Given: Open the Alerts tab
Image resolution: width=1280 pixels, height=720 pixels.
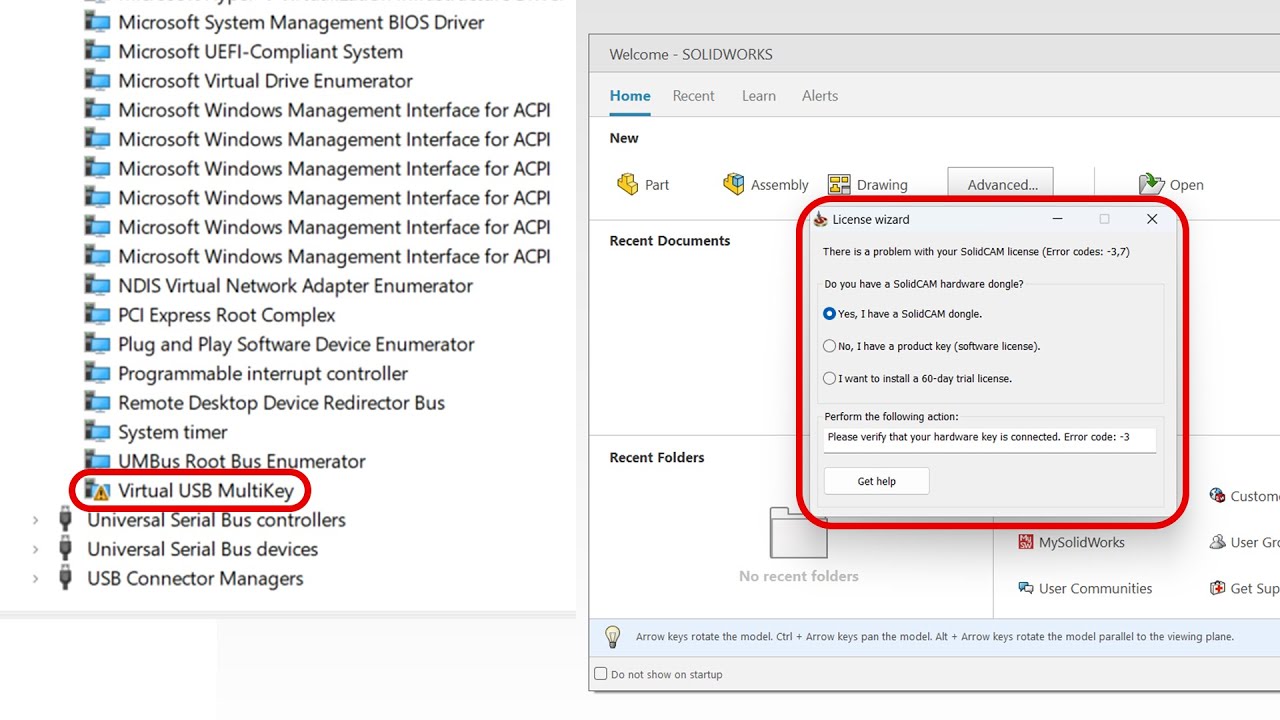Looking at the screenshot, I should 820,96.
